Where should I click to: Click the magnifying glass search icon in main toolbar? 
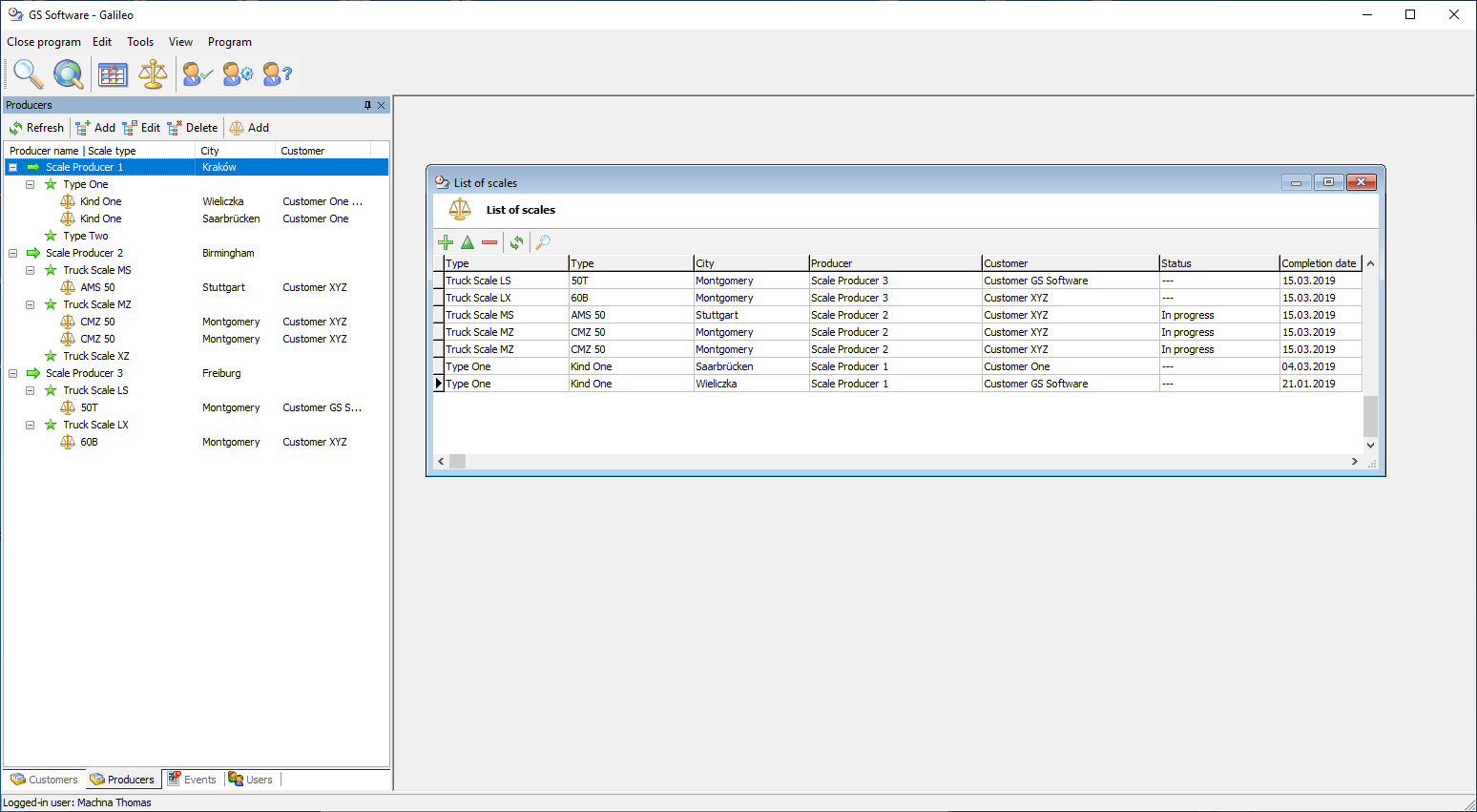(x=28, y=73)
